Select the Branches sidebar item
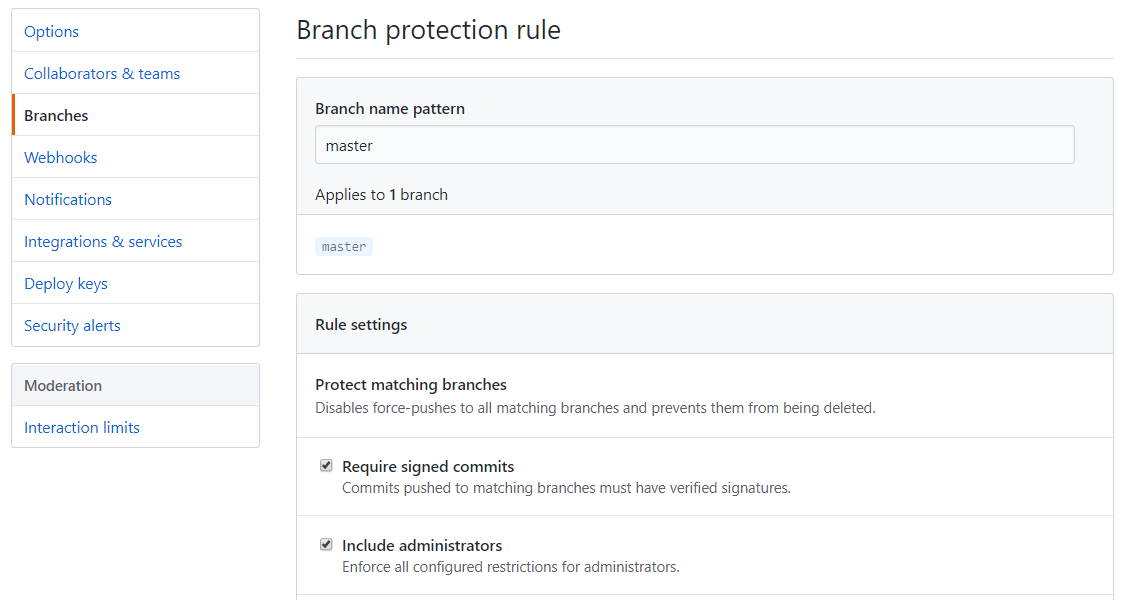This screenshot has height=600, width=1121. point(56,116)
